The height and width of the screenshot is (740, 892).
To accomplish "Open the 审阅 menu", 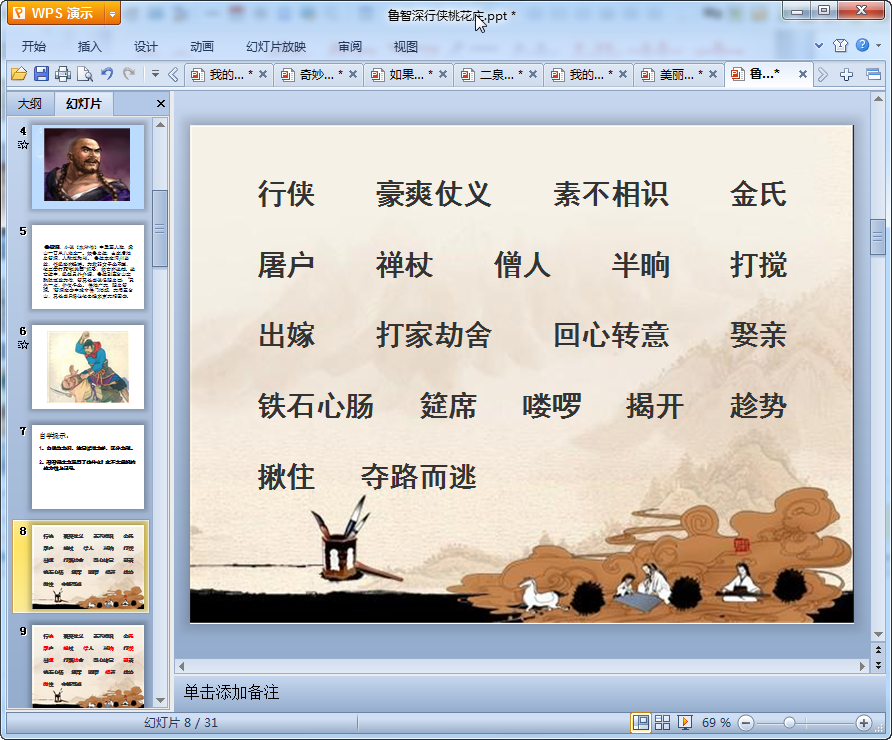I will [x=350, y=47].
